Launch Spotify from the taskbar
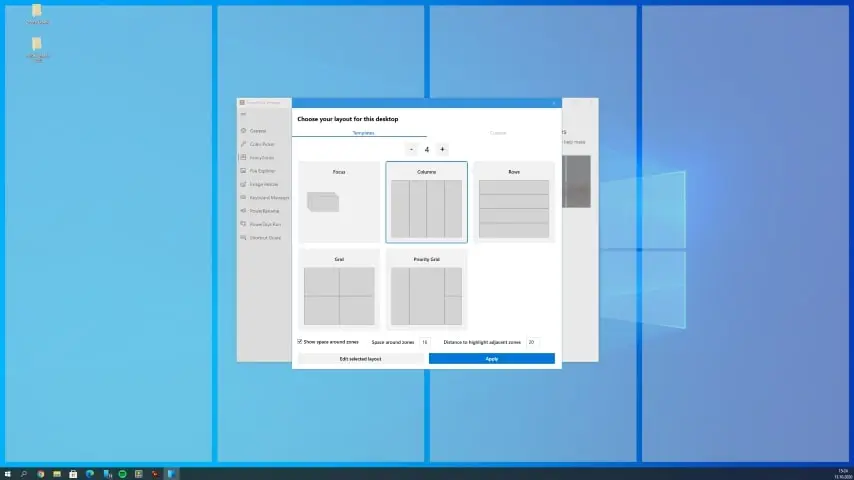The height and width of the screenshot is (480, 854). (122, 473)
